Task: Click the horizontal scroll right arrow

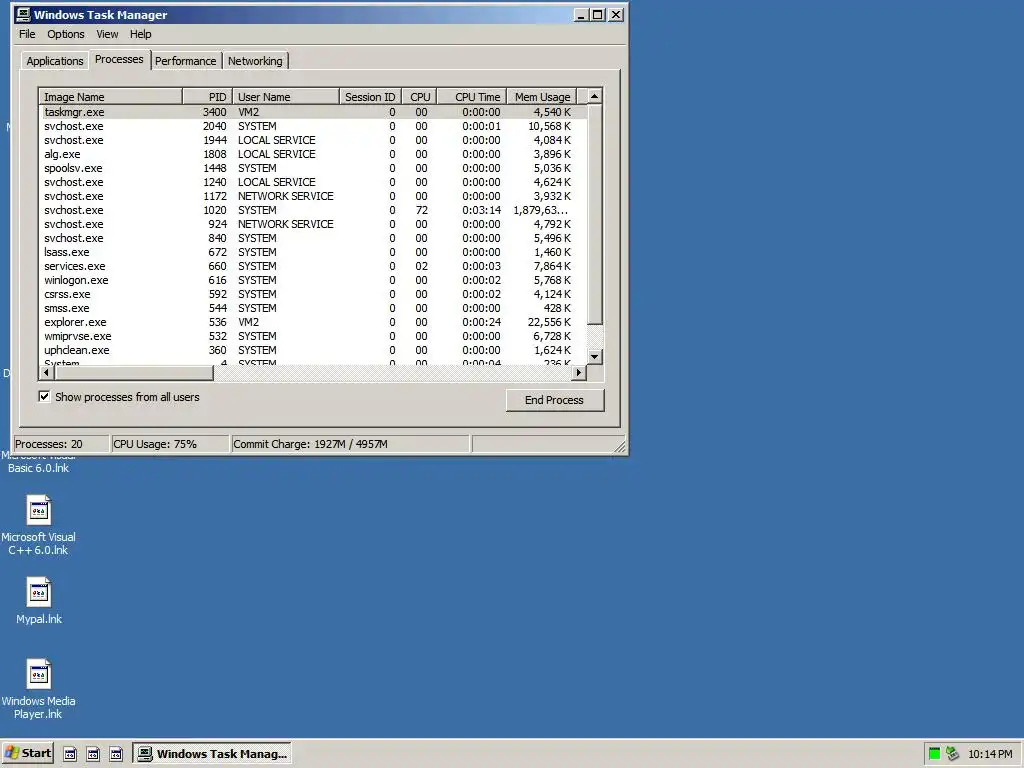Action: coord(579,372)
